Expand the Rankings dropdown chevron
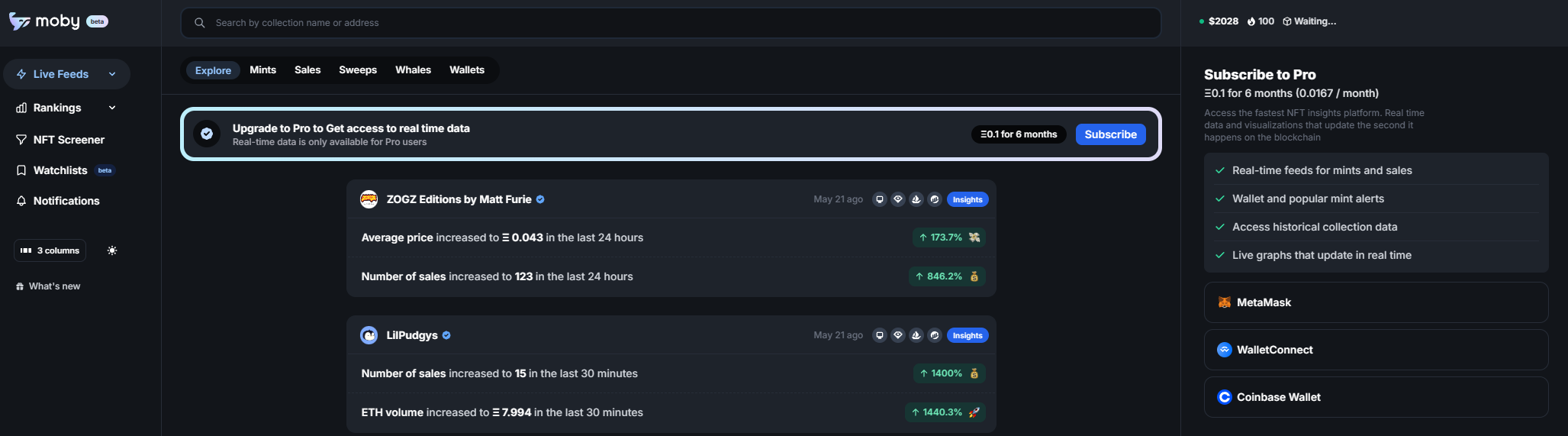Viewport: 1568px width, 436px height. 112,108
